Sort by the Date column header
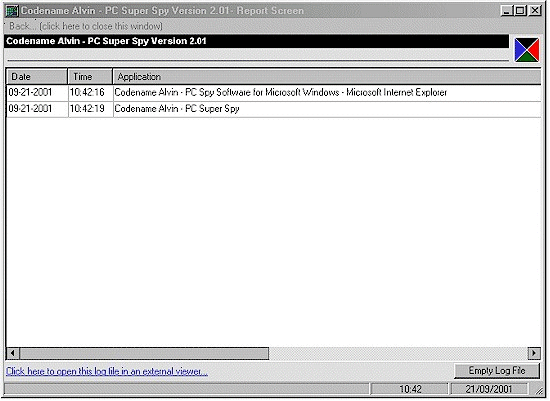 pos(37,76)
